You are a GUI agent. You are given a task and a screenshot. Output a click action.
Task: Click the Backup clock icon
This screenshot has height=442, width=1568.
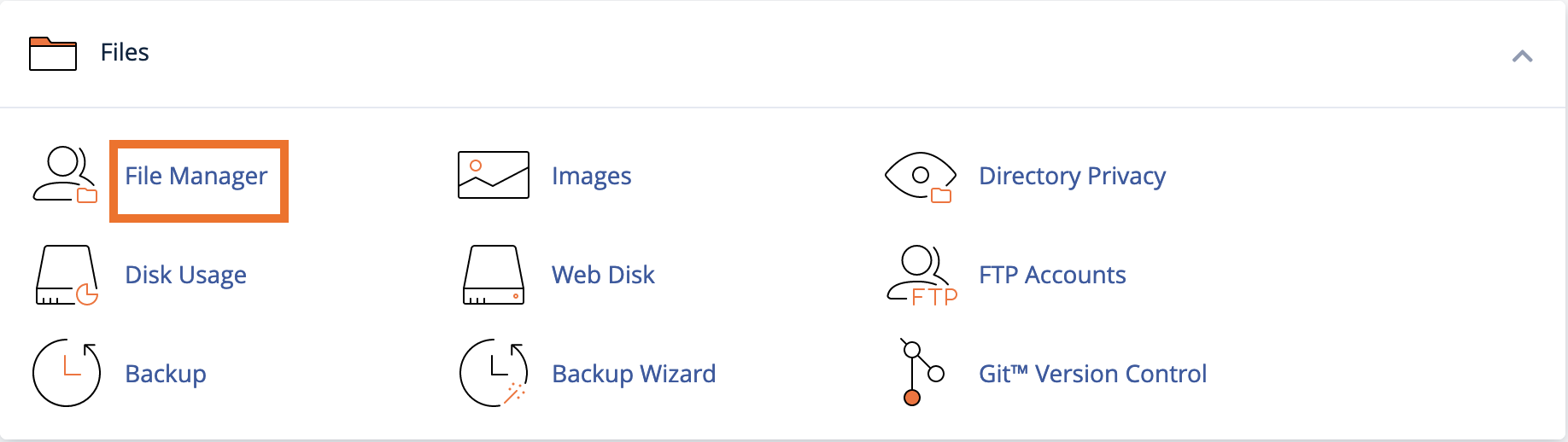[x=67, y=373]
